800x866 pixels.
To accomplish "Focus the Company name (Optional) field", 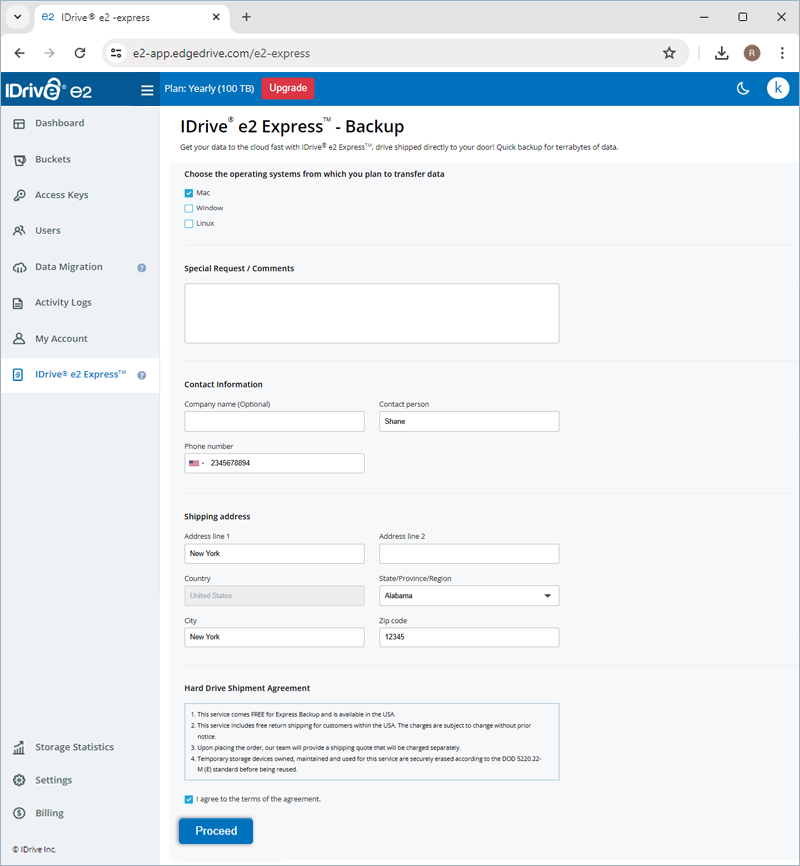I will [x=275, y=422].
